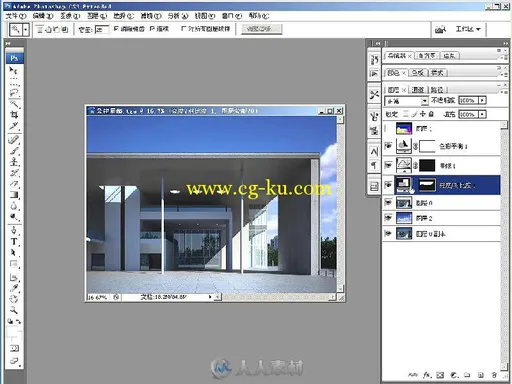The width and height of the screenshot is (512, 384).
Task: Select the Horizontal Type tool
Action: (x=14, y=242)
